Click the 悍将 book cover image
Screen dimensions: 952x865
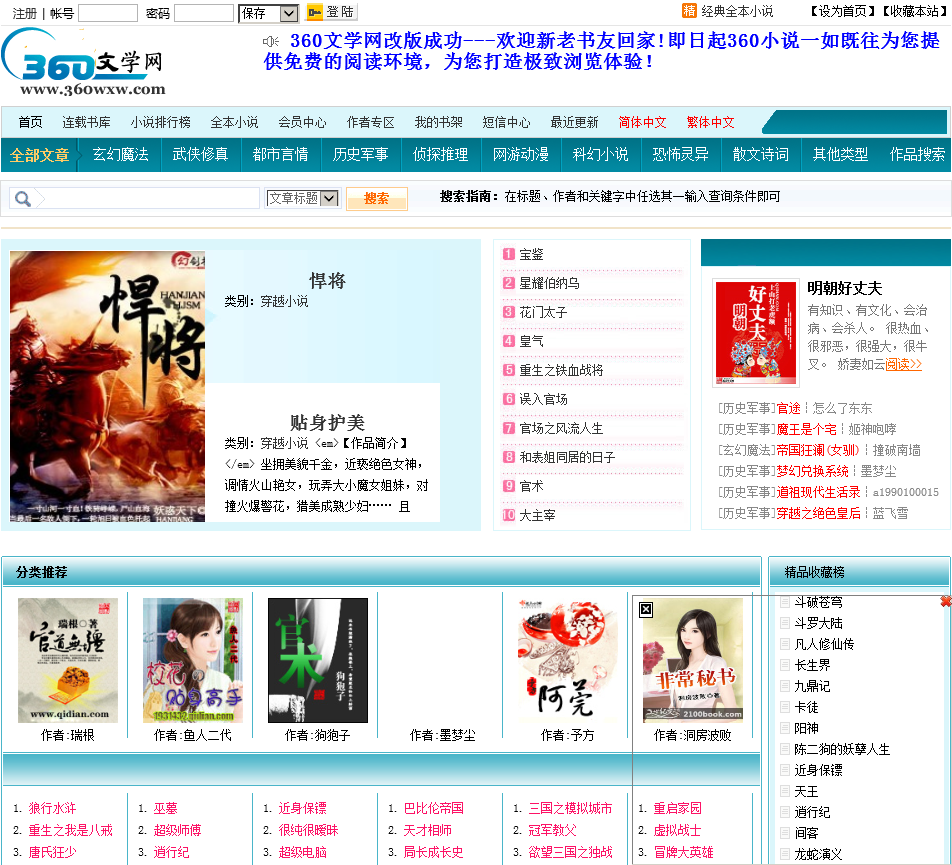click(x=107, y=386)
